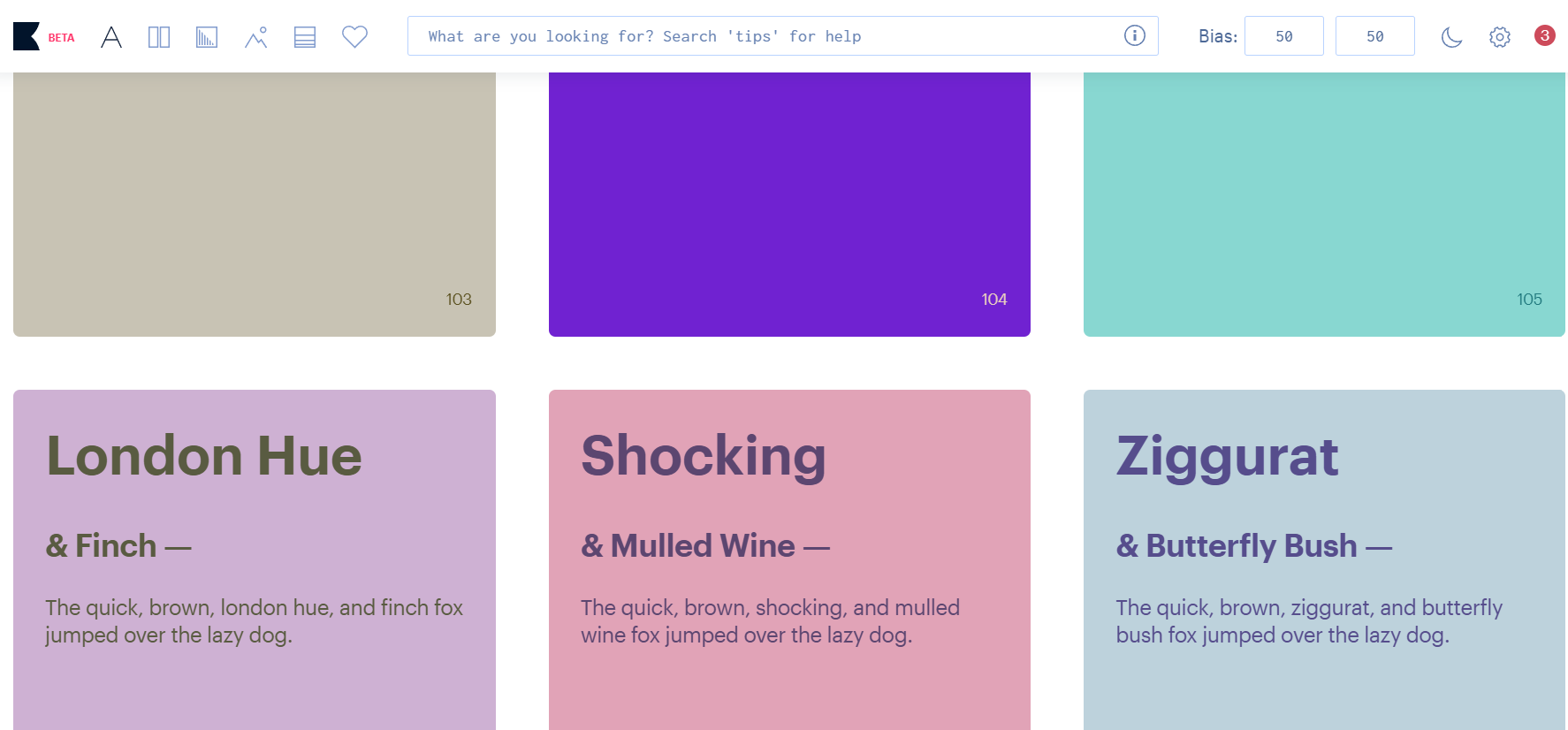
Task: Select the purple color swatch numbered 104
Action: tap(789, 203)
